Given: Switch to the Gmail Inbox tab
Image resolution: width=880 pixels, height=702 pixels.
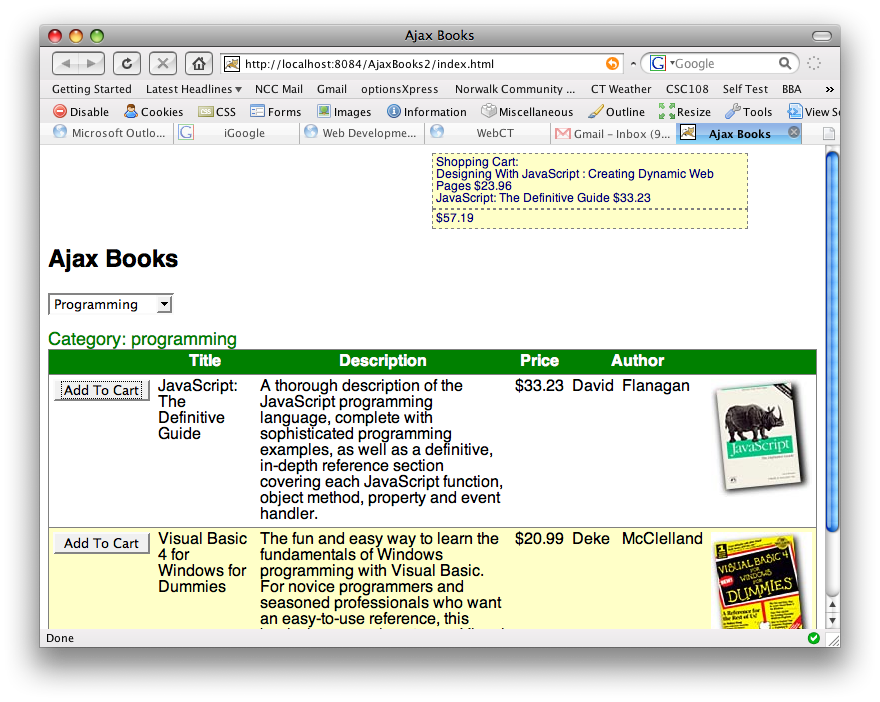Looking at the screenshot, I should [613, 134].
